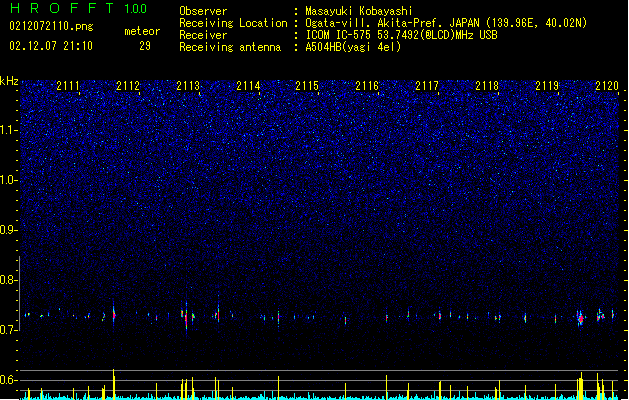Click the Observer field label

click(203, 11)
